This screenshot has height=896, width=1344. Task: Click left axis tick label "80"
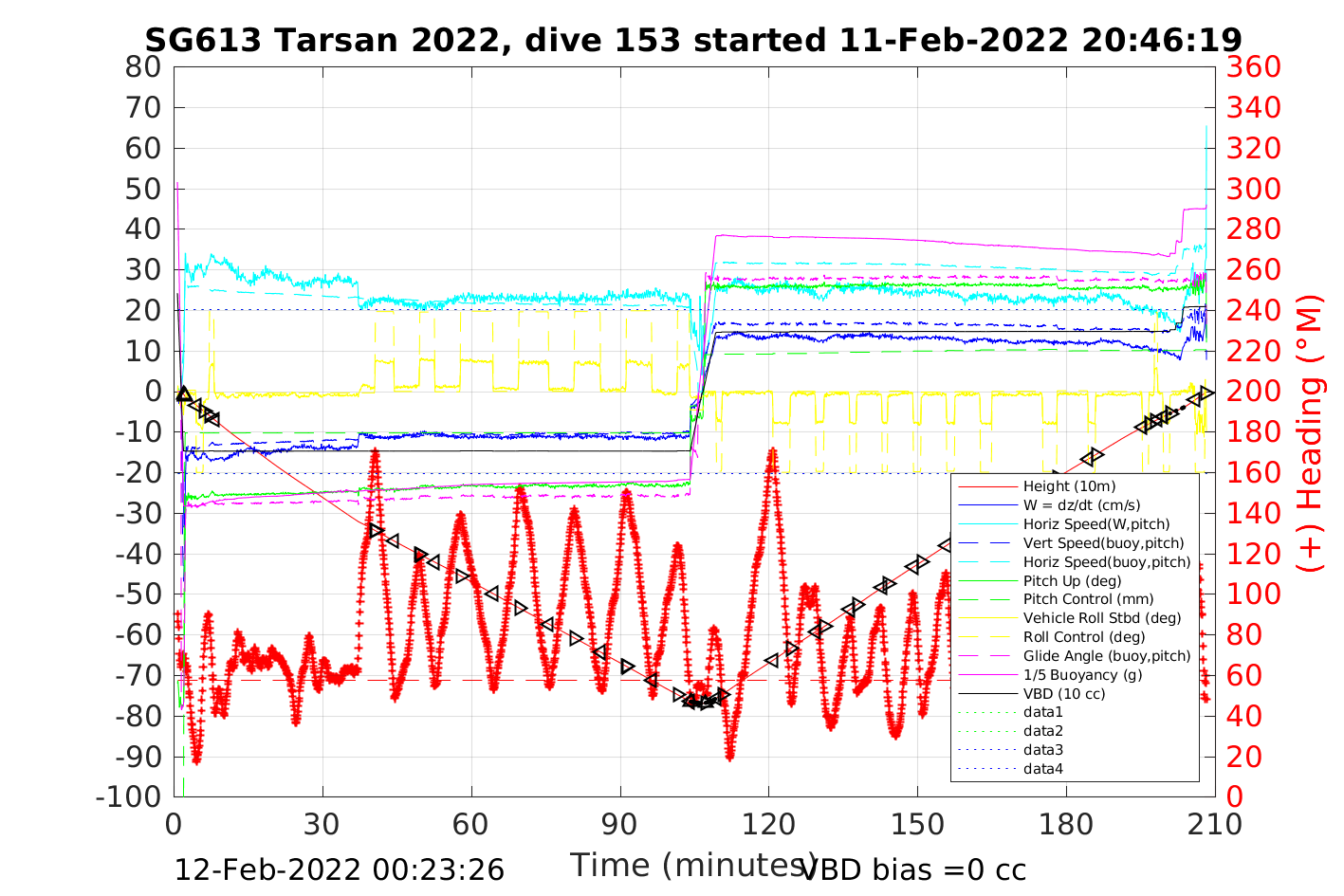[144, 67]
